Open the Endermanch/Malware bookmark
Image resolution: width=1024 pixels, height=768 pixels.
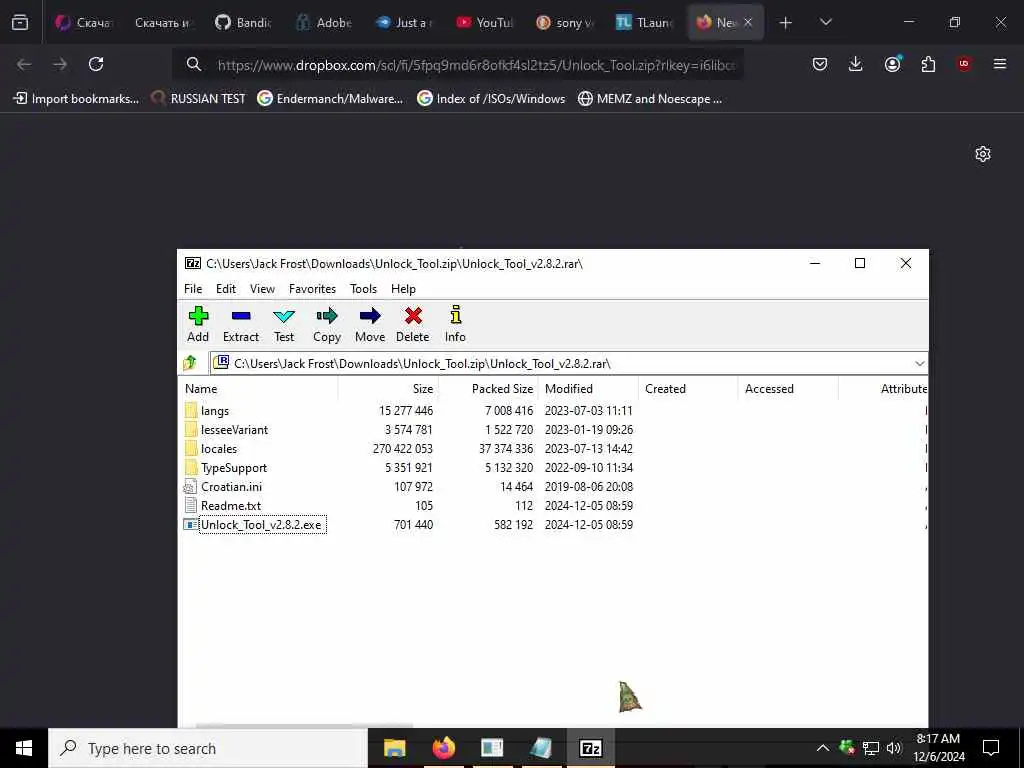pos(330,99)
